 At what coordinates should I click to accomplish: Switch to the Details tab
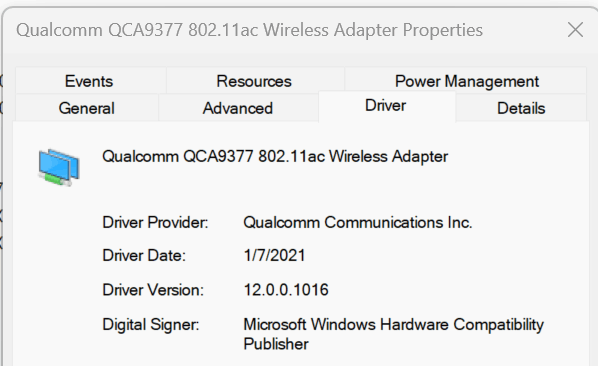pos(521,108)
